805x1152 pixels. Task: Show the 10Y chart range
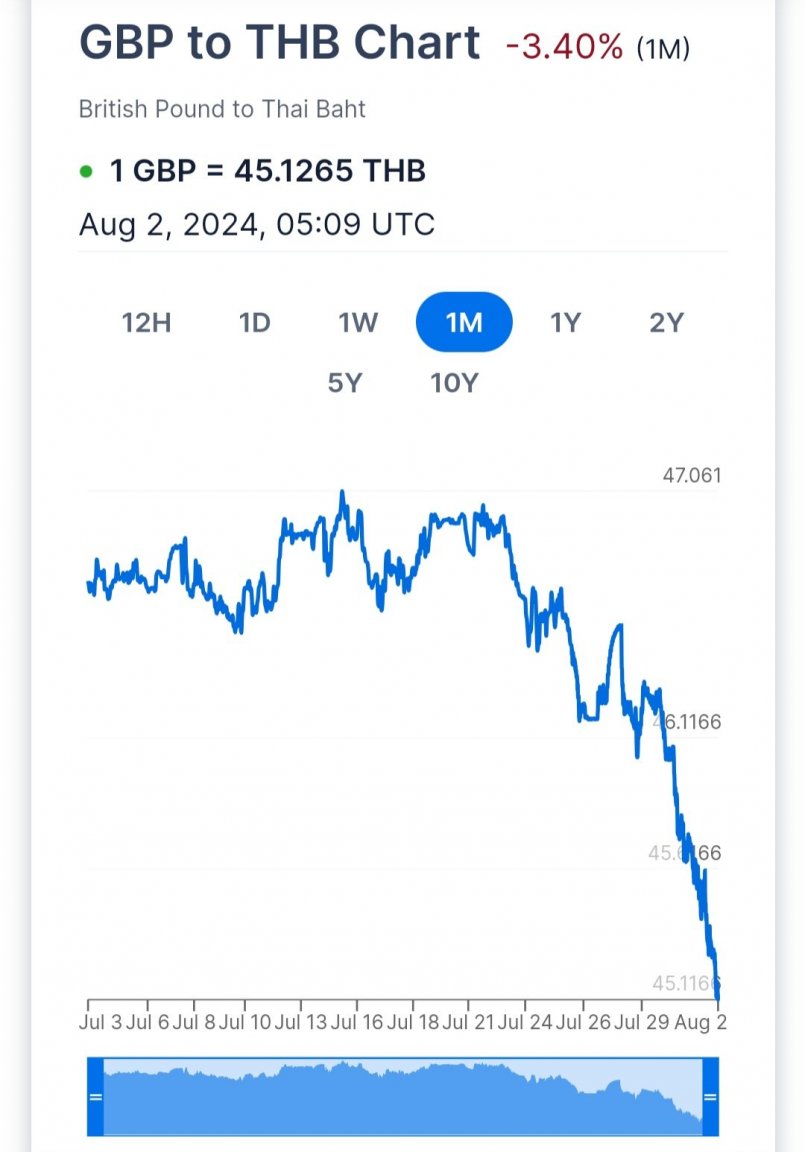click(x=454, y=383)
